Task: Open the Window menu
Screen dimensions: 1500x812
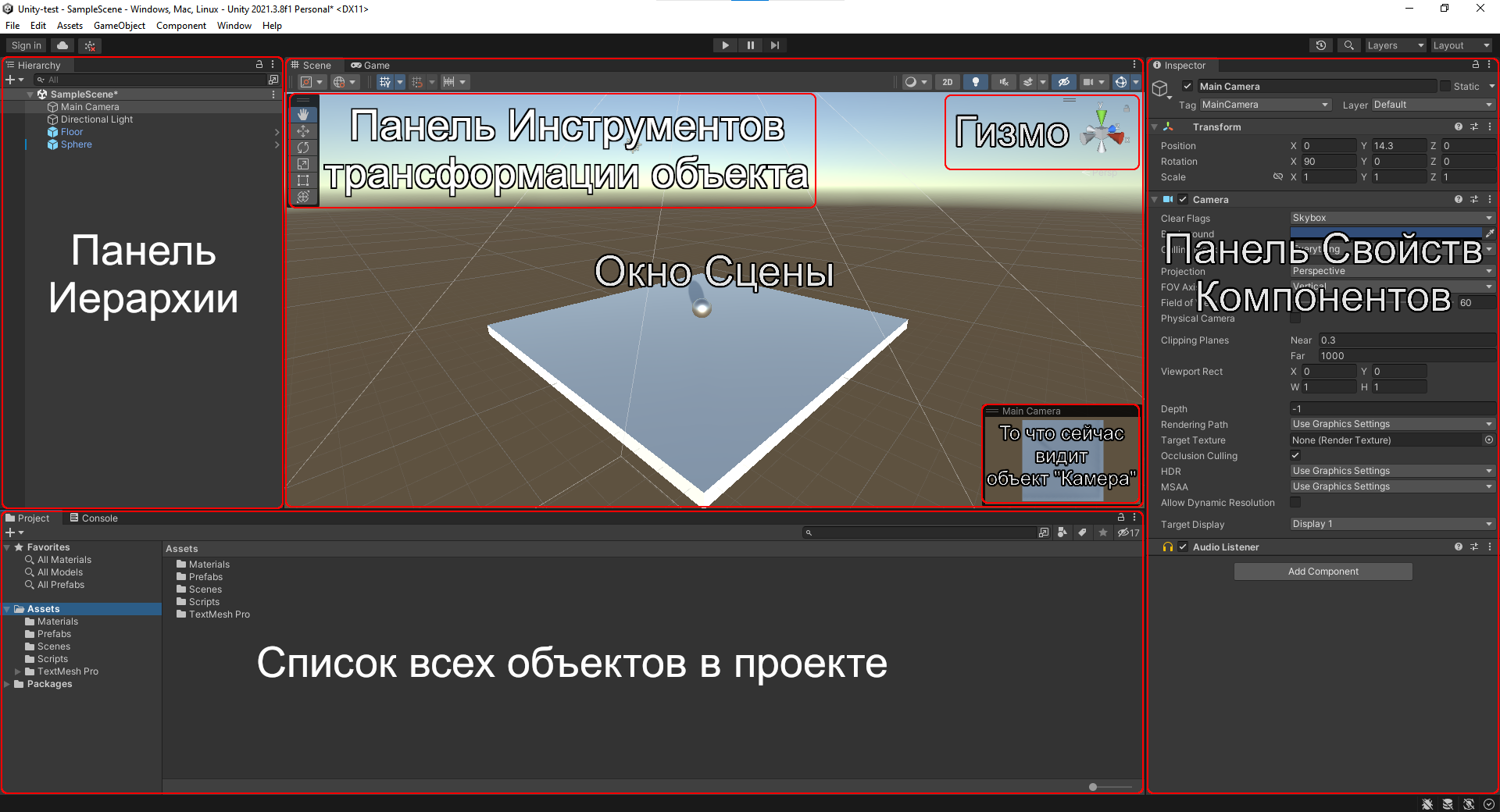Action: click(234, 26)
